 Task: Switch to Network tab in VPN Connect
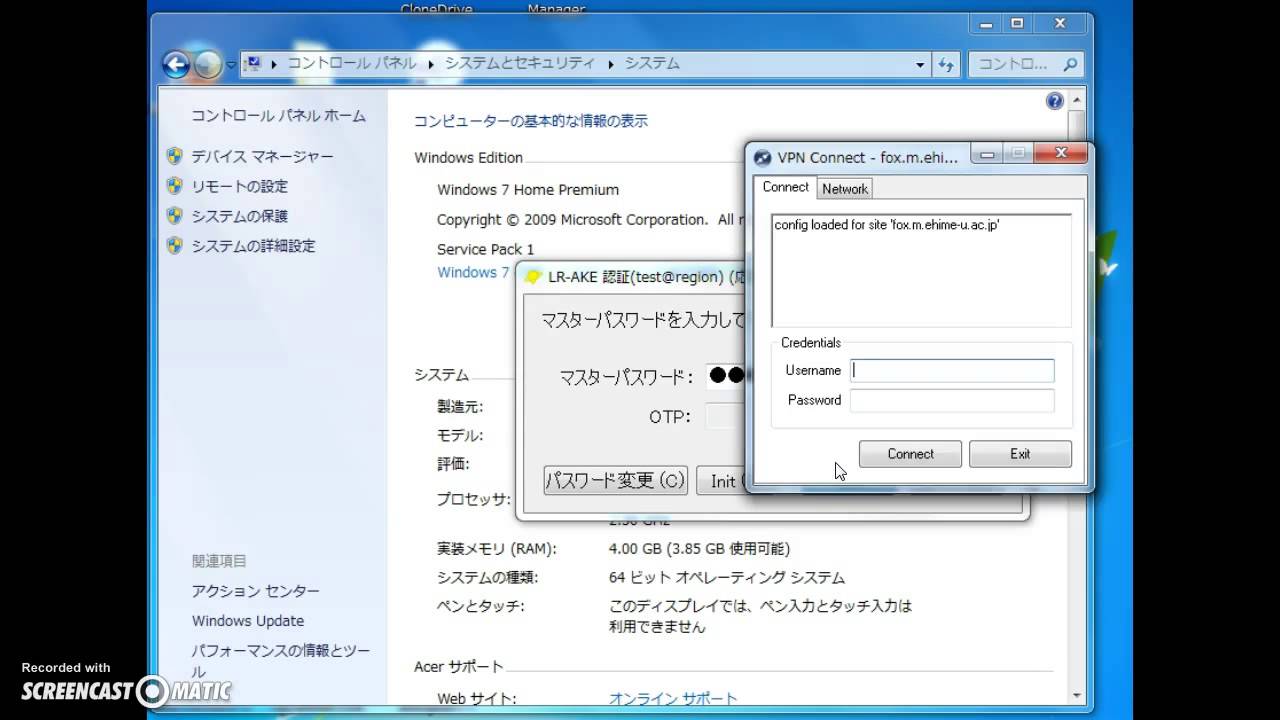(845, 188)
